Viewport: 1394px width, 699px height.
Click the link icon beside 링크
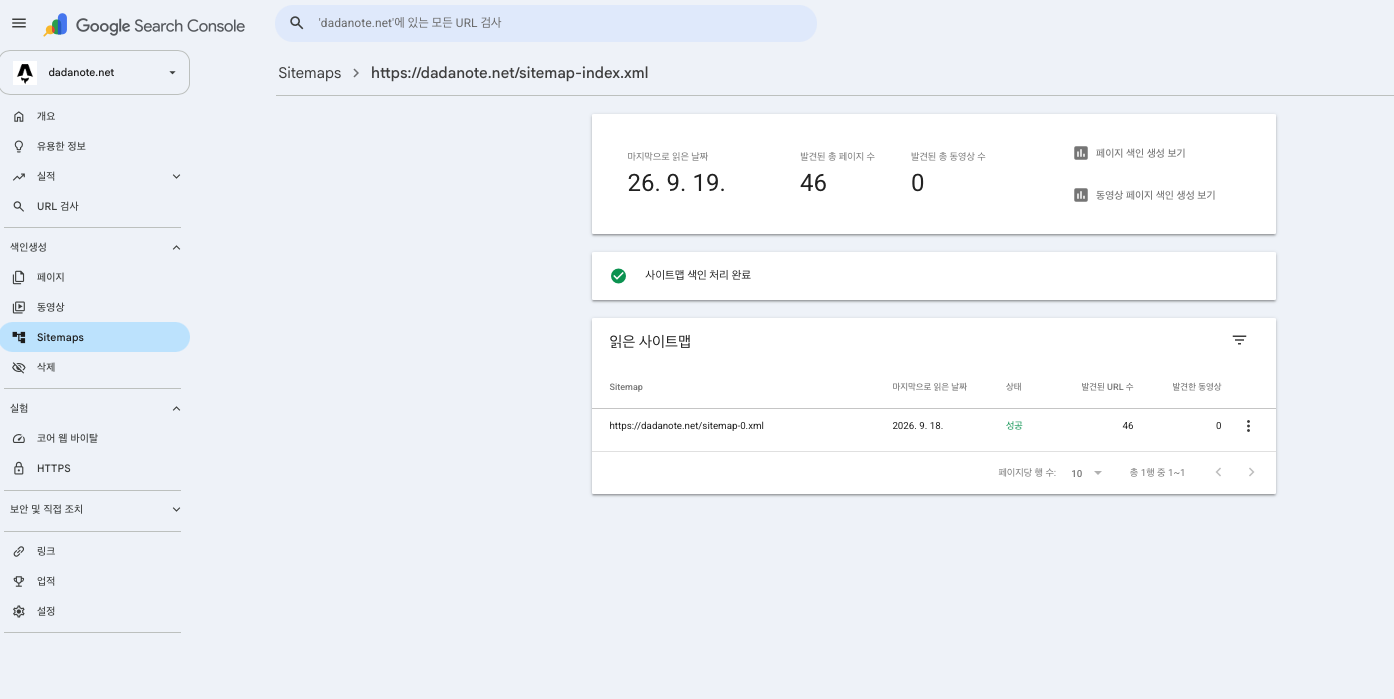19,551
